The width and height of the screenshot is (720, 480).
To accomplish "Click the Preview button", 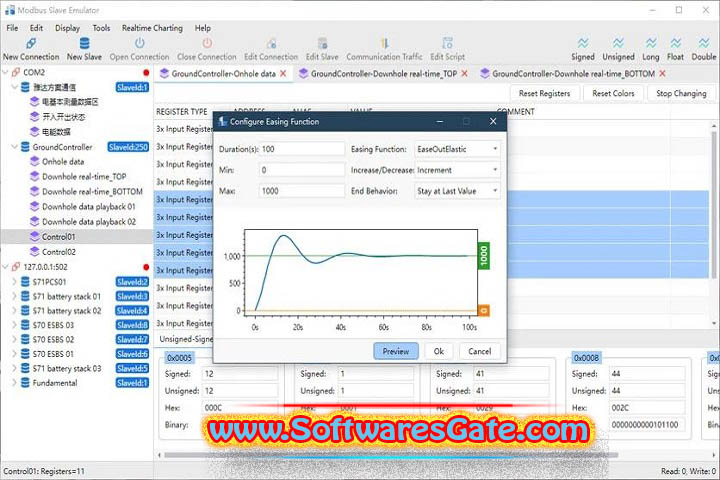I will [396, 351].
